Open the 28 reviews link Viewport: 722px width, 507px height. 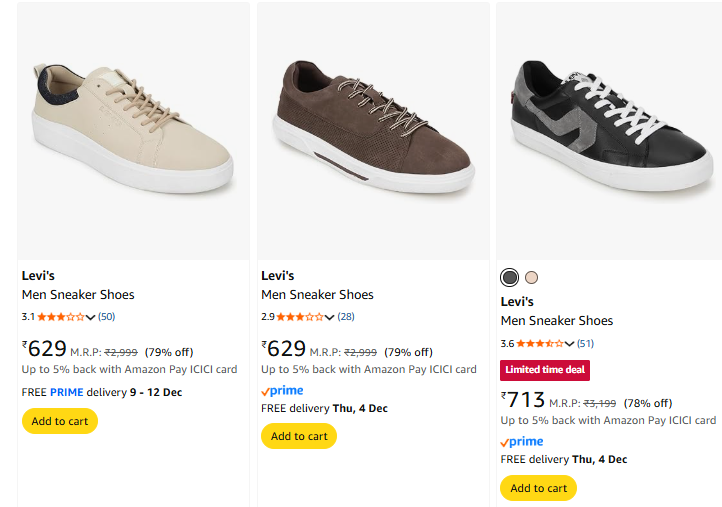point(346,317)
